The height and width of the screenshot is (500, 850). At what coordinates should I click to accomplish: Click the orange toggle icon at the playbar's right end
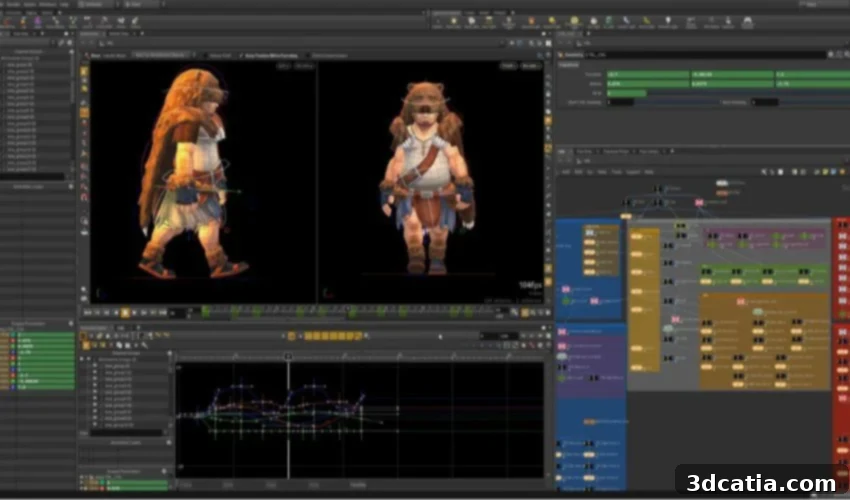[525, 312]
